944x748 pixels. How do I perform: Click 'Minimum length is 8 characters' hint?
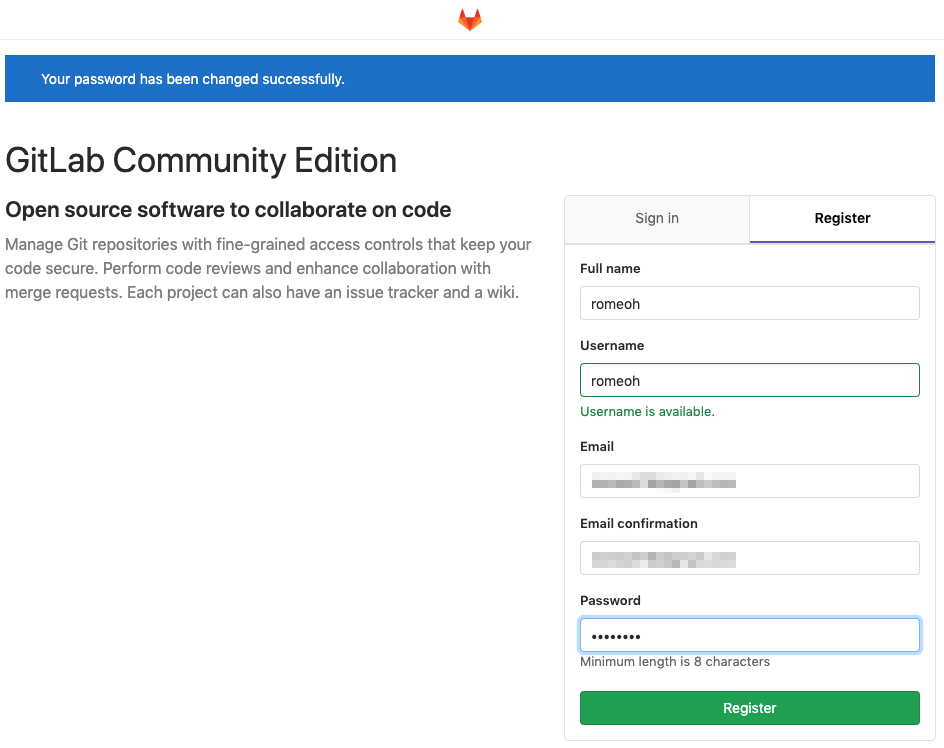point(675,661)
